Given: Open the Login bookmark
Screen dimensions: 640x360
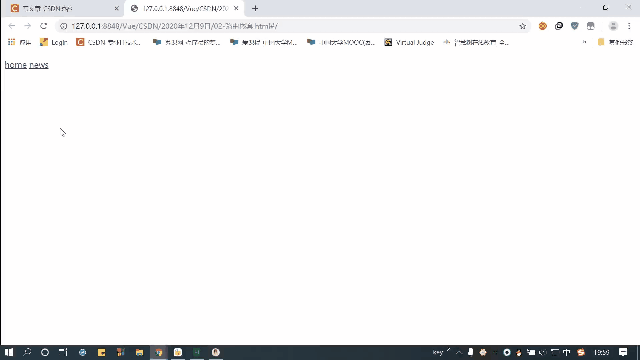Looking at the screenshot, I should 53,42.
